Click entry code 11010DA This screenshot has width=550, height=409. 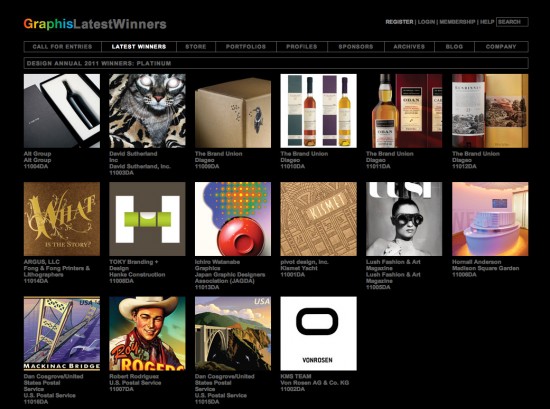point(293,166)
